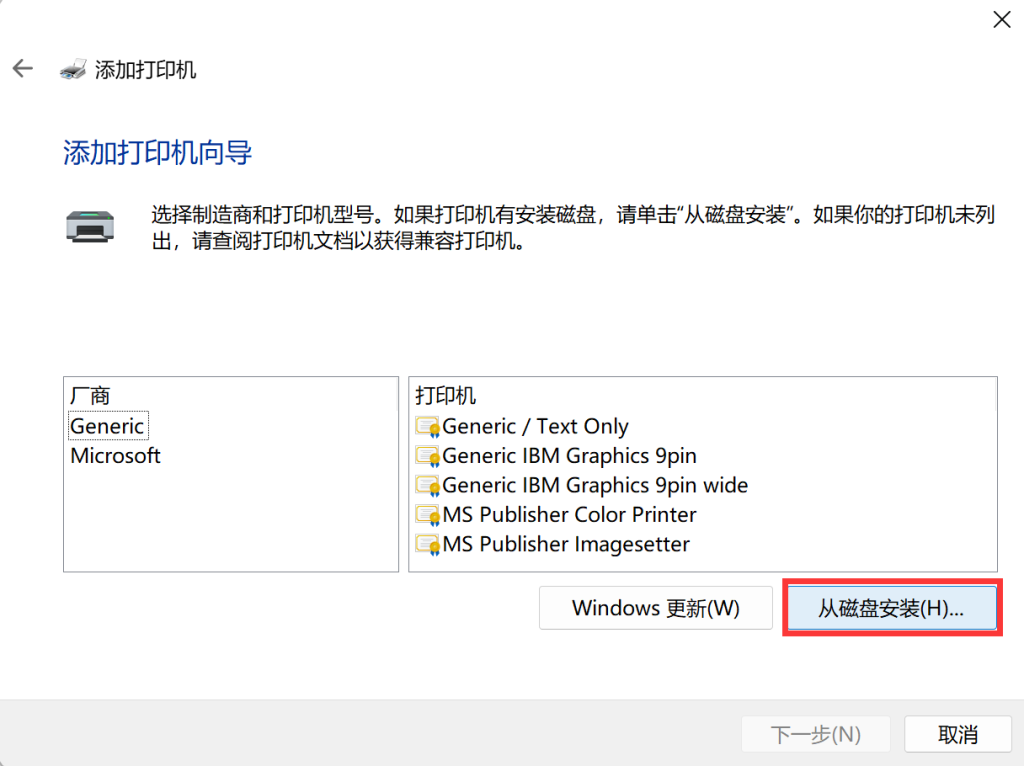Click the MS Publisher Imagesetter driver icon
The image size is (1024, 766).
pyautogui.click(x=428, y=545)
